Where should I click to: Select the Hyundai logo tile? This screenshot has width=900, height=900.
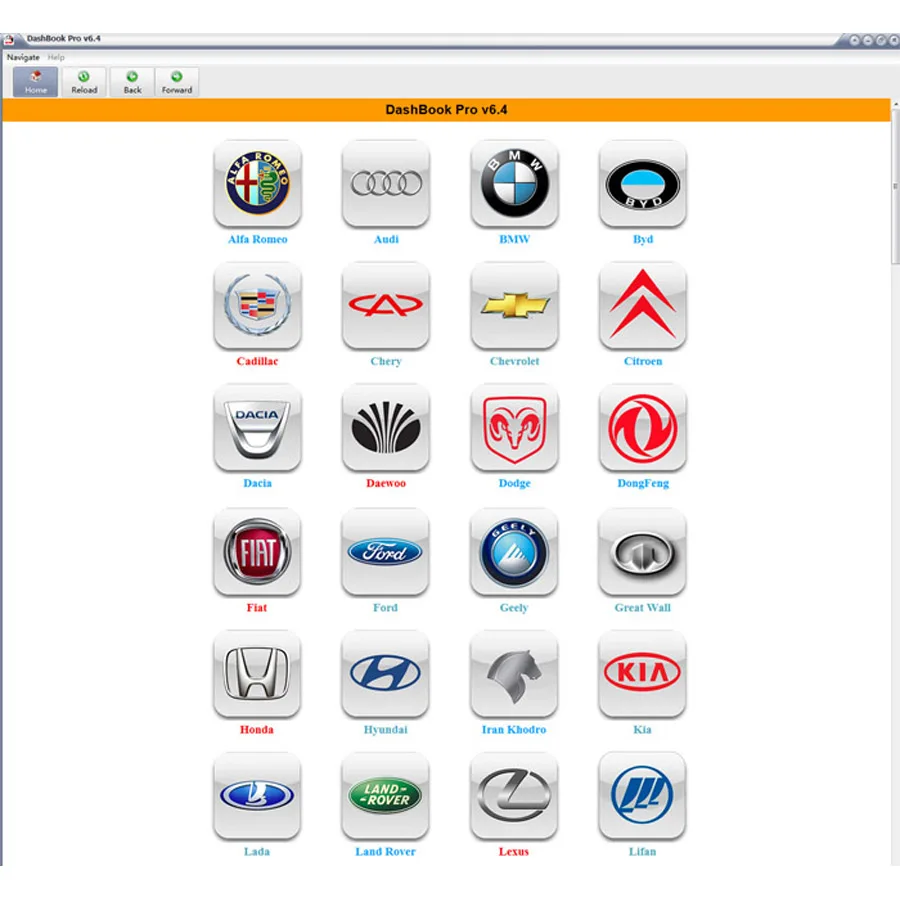click(385, 674)
